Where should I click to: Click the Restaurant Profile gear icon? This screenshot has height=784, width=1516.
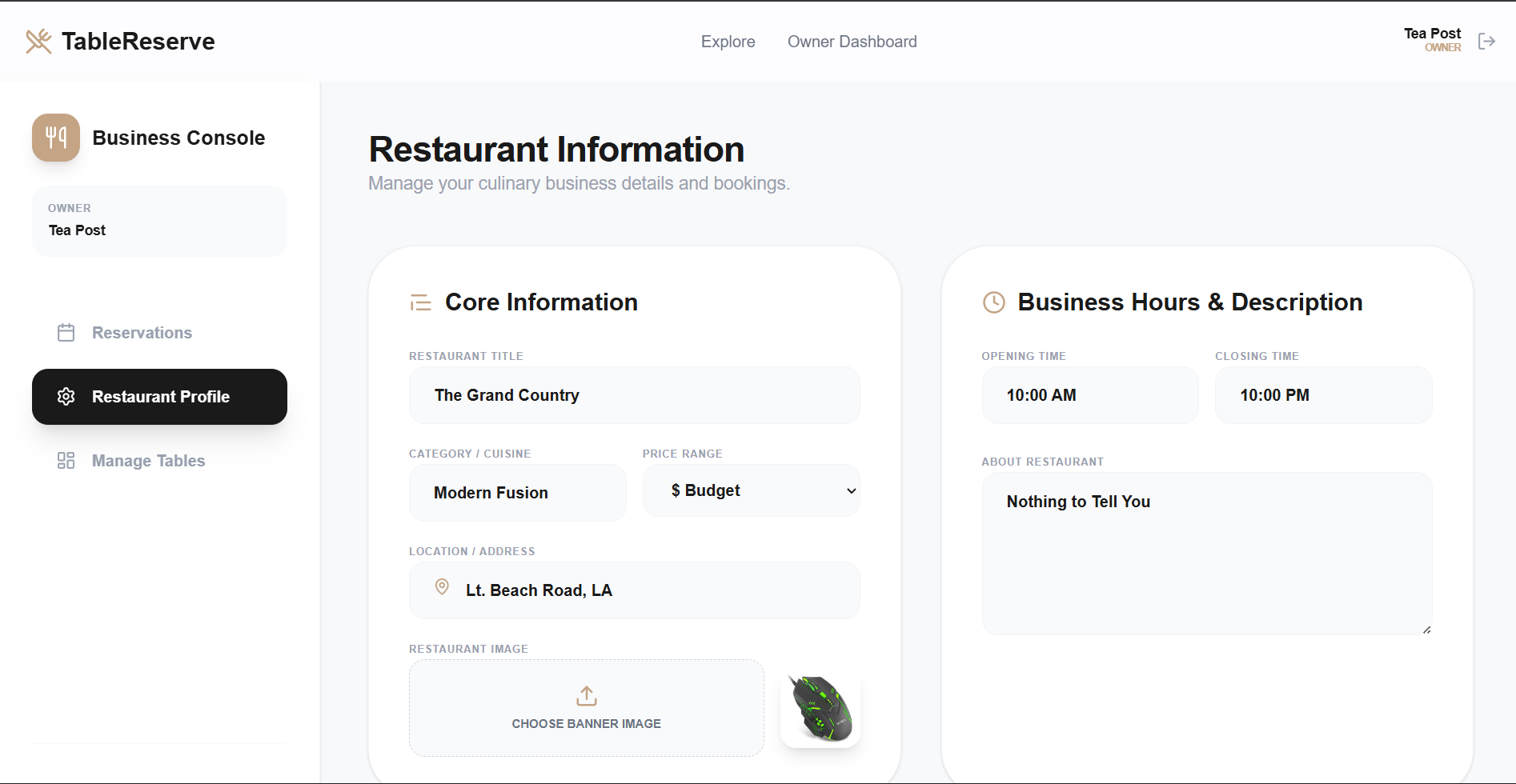coord(66,397)
